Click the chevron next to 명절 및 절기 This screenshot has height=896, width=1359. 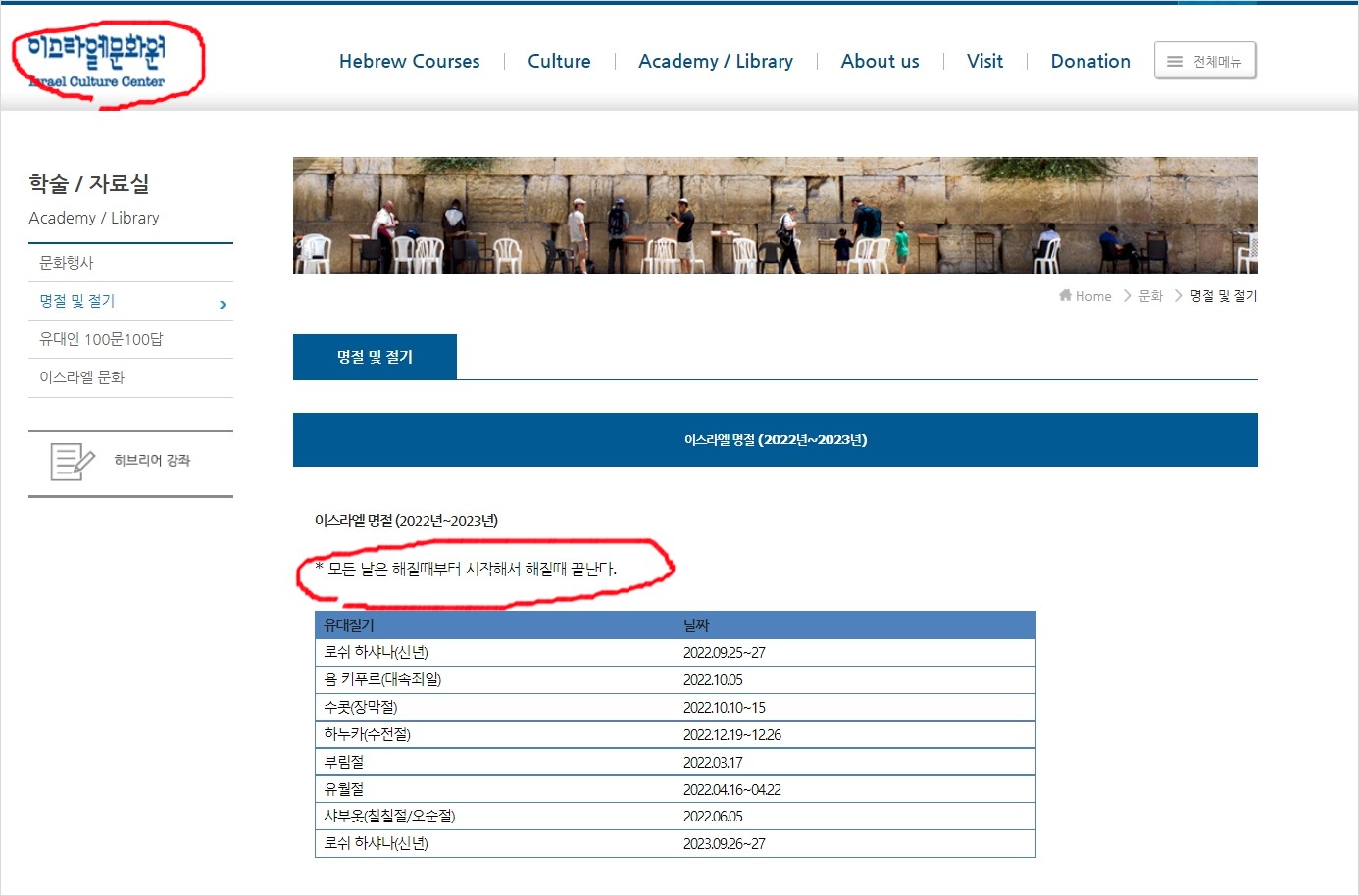pyautogui.click(x=223, y=305)
